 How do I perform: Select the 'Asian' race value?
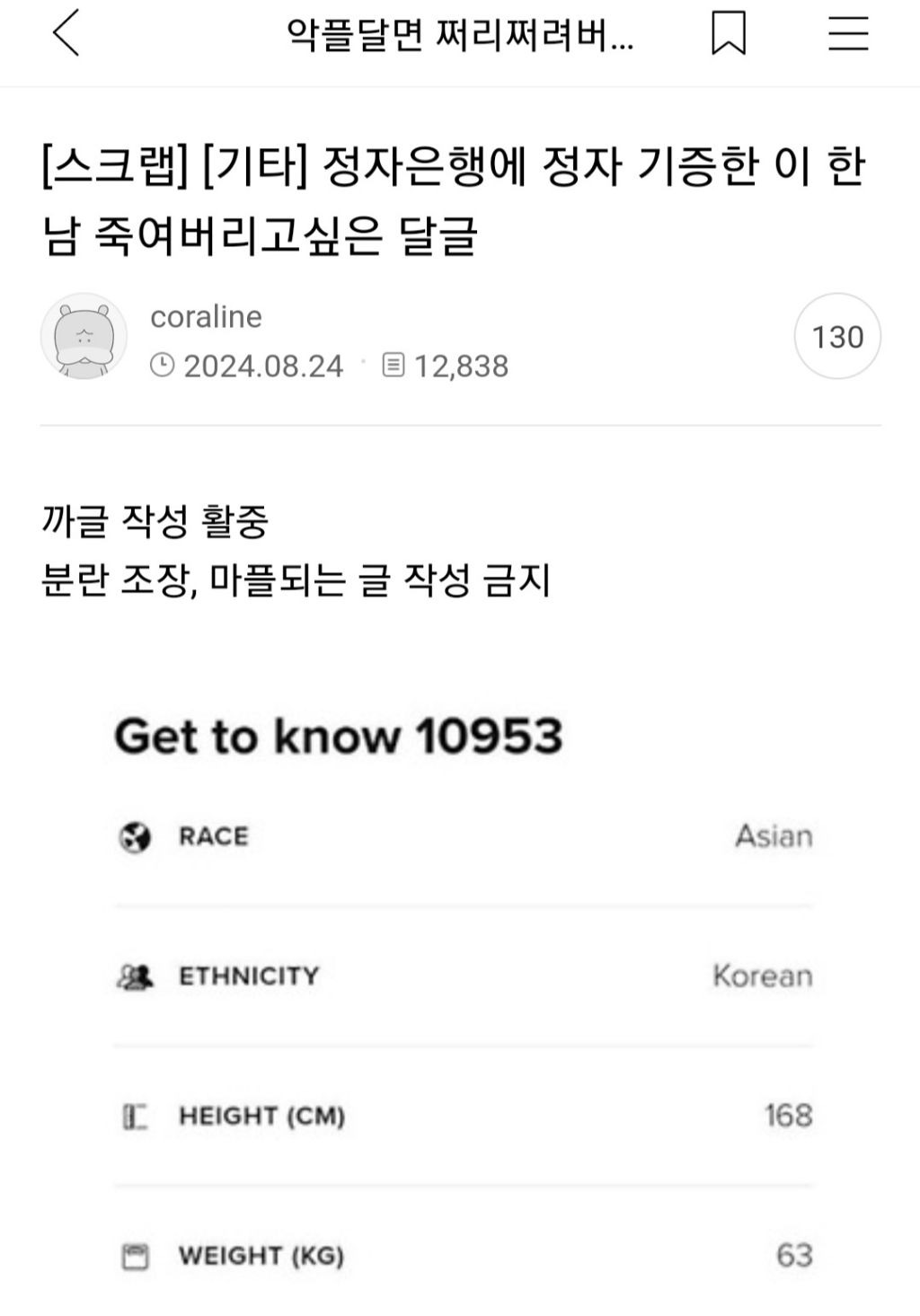click(x=774, y=836)
